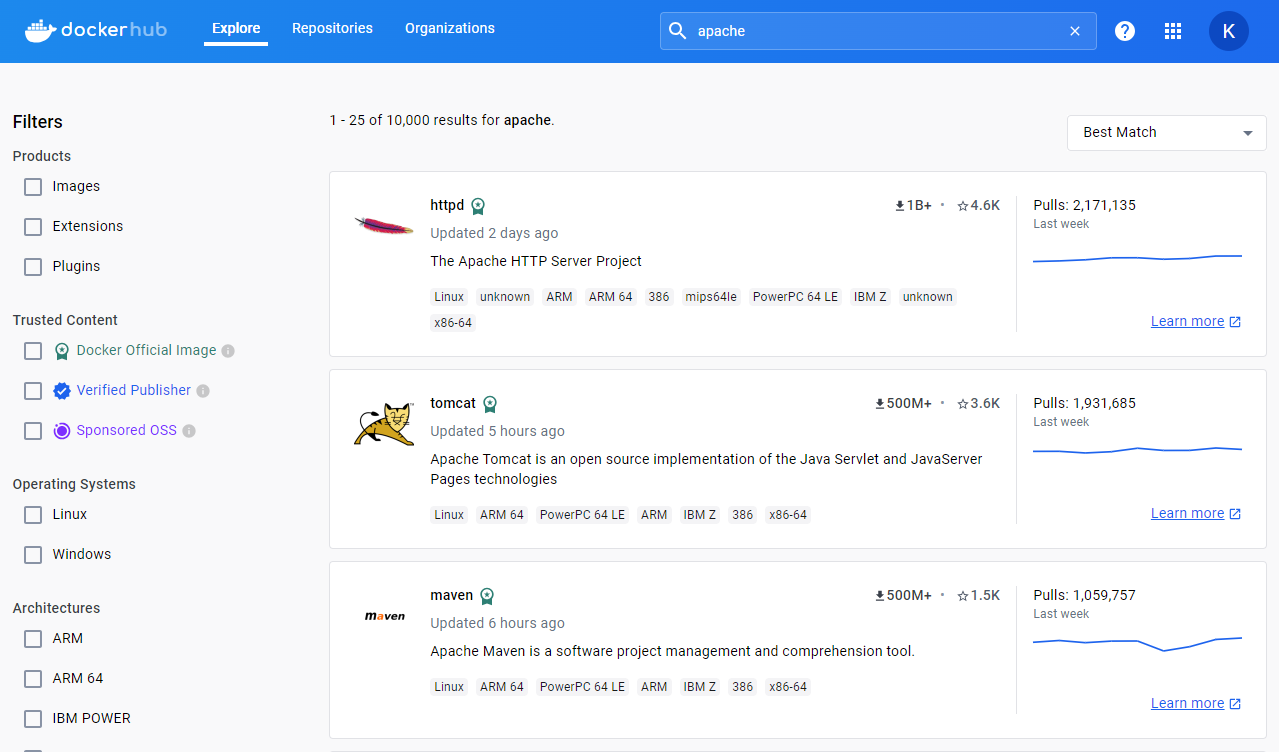The height and width of the screenshot is (752, 1279).
Task: Click 'Updated 5 hours ago' on tomcat
Action: pyautogui.click(x=497, y=431)
